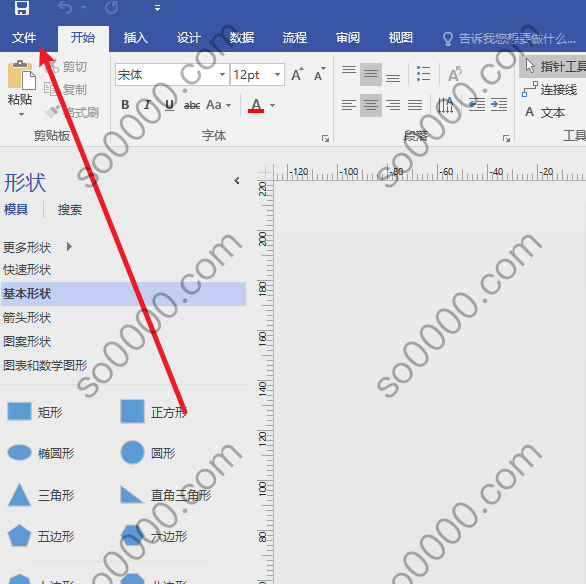The width and height of the screenshot is (586, 584).
Task: Open the font name dropdown
Action: click(222, 75)
